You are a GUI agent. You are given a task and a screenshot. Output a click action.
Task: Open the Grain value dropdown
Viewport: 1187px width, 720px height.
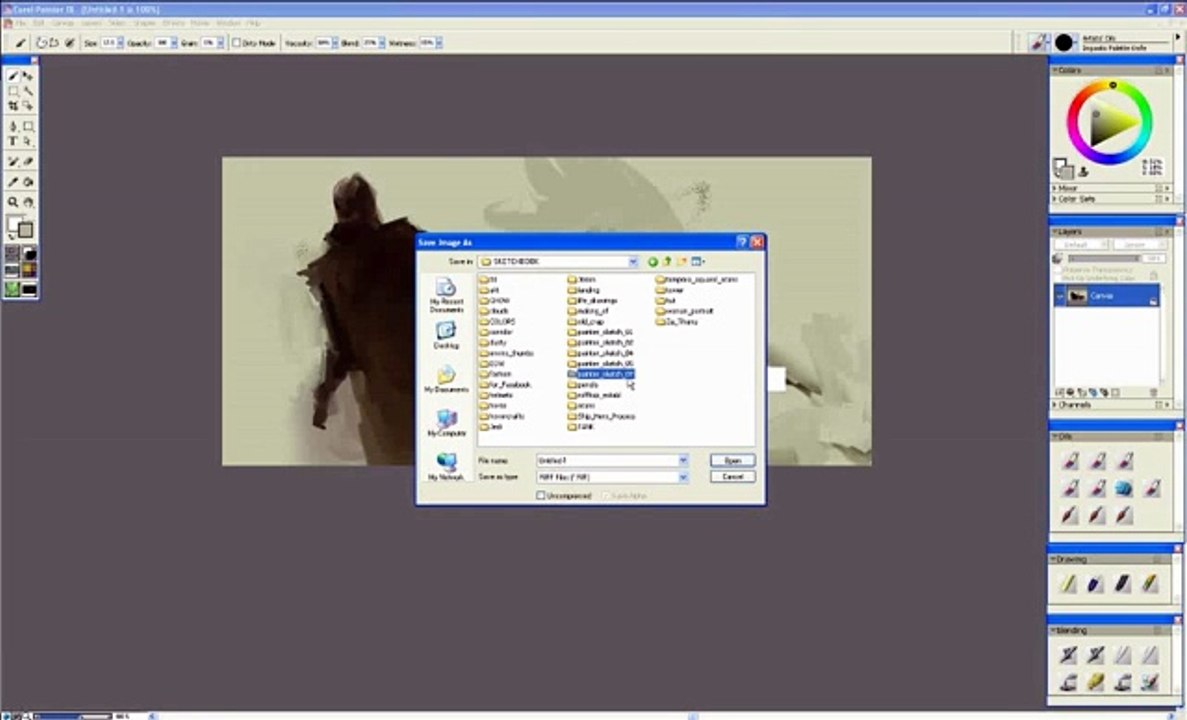220,43
